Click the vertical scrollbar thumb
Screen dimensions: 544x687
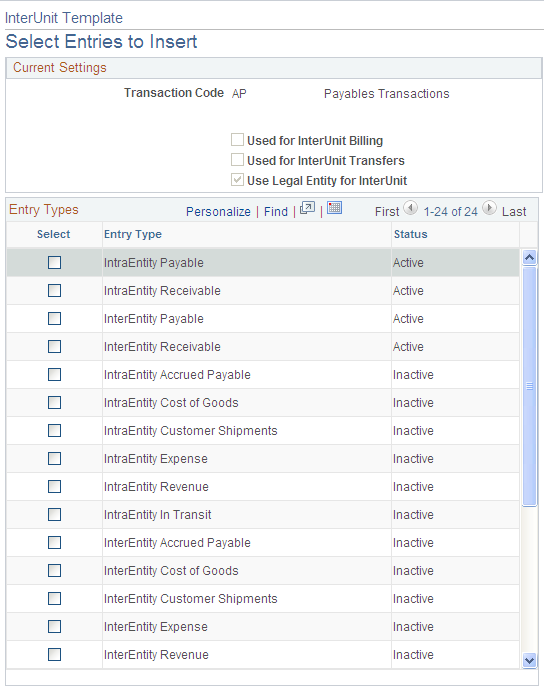(x=530, y=386)
